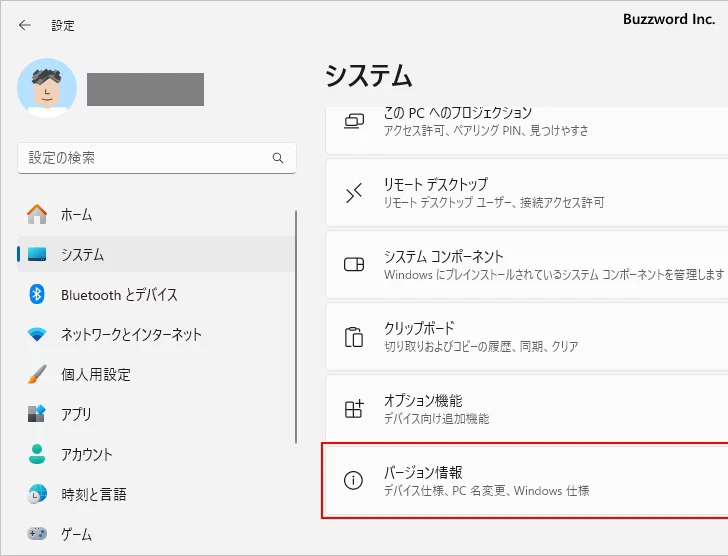Click the remote desktop arrows icon

(354, 193)
